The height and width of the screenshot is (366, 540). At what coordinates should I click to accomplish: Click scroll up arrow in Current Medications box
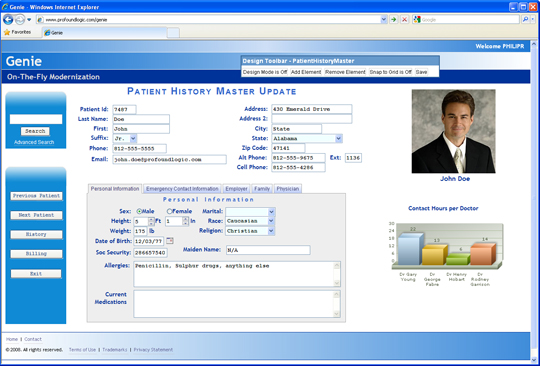coord(337,294)
